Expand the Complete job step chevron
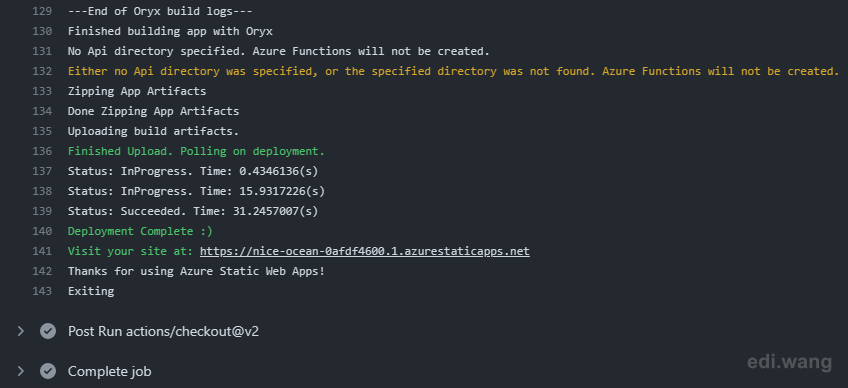This screenshot has height=388, width=848. (x=21, y=371)
